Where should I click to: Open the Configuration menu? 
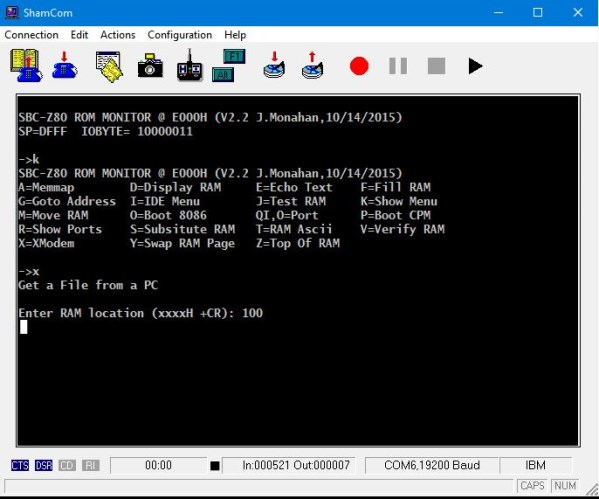click(180, 35)
